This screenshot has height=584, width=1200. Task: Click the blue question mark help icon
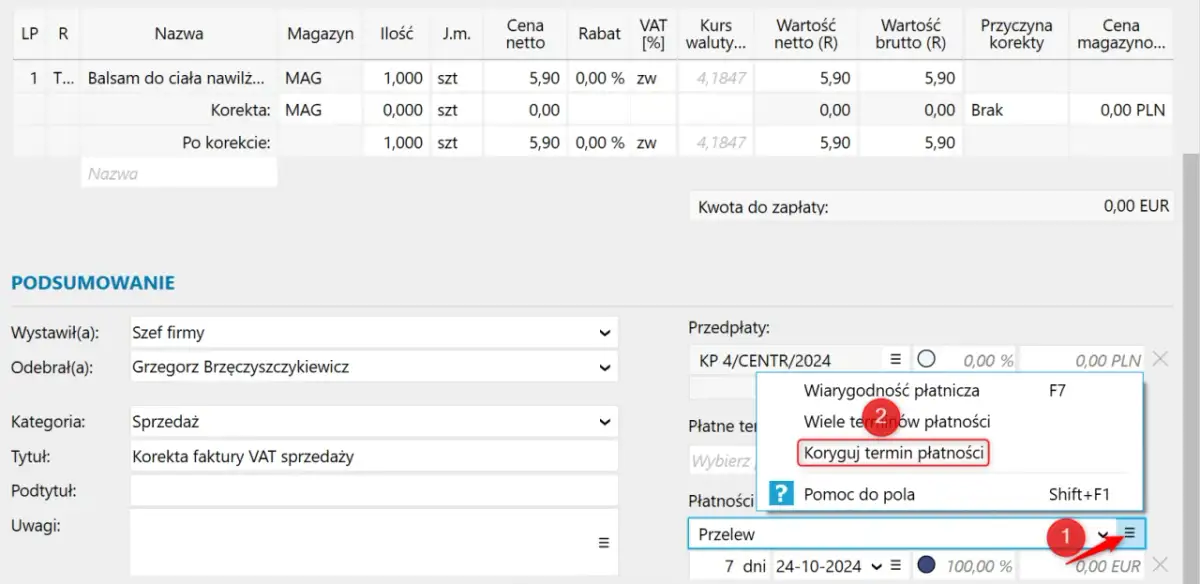781,493
